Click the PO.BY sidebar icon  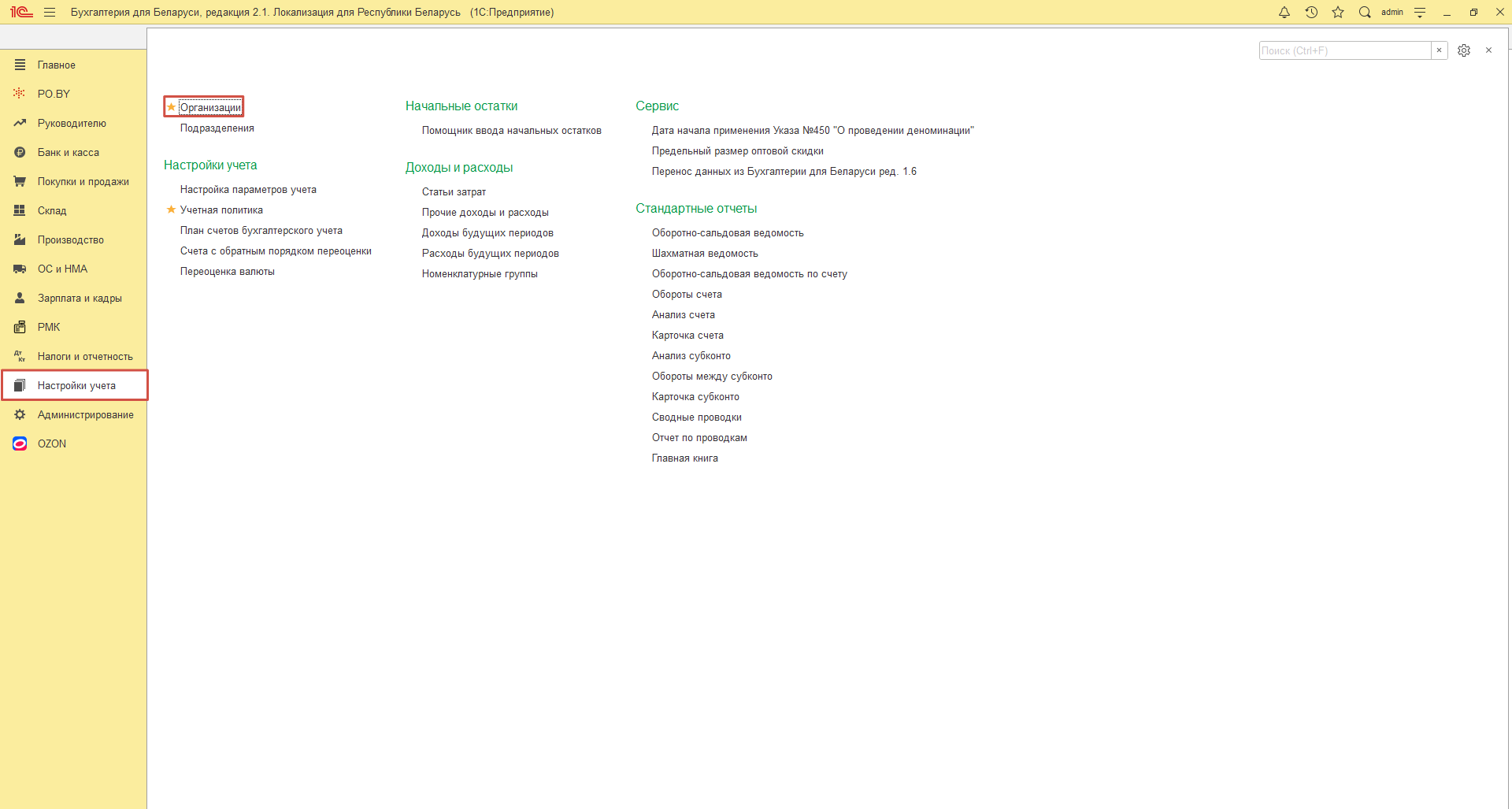point(20,94)
